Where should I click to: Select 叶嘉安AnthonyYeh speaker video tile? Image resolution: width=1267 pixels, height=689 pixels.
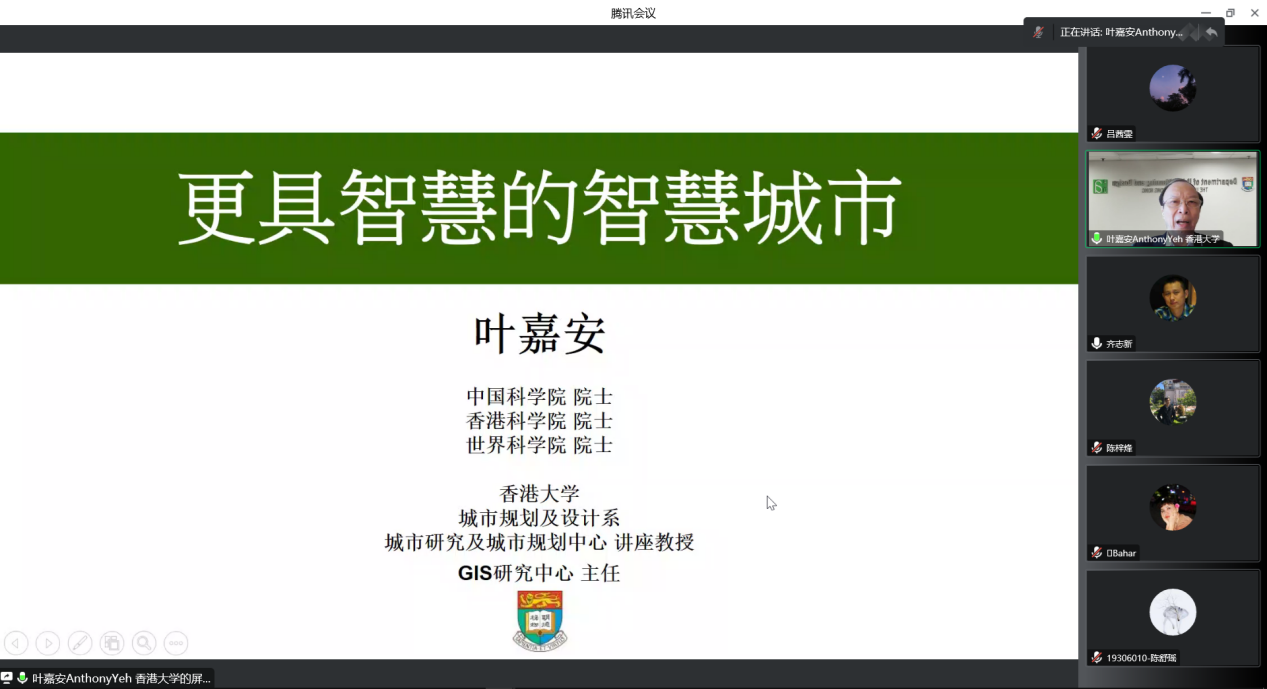point(1172,198)
